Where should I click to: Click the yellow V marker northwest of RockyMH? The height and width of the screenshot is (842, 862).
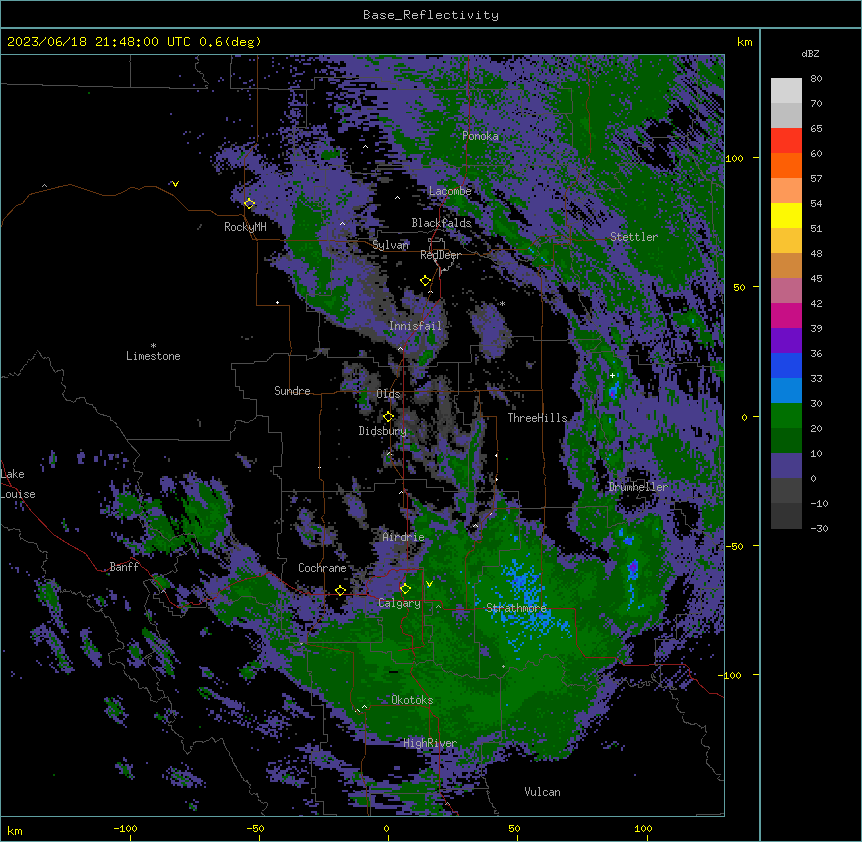(x=175, y=184)
